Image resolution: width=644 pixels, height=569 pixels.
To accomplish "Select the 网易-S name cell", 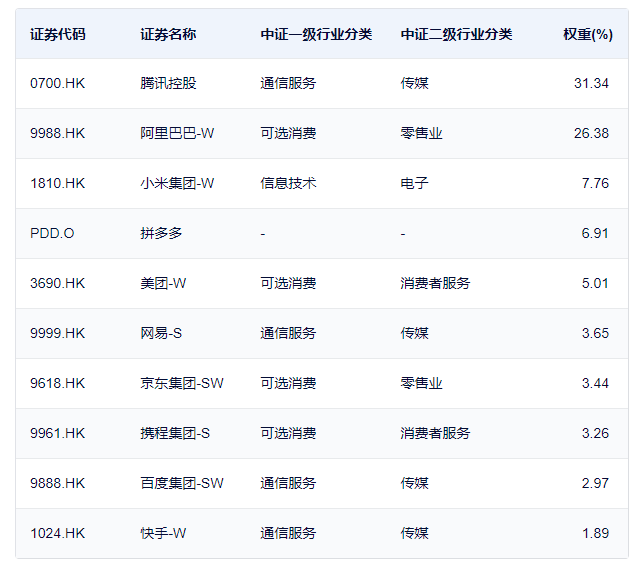I will pos(161,333).
